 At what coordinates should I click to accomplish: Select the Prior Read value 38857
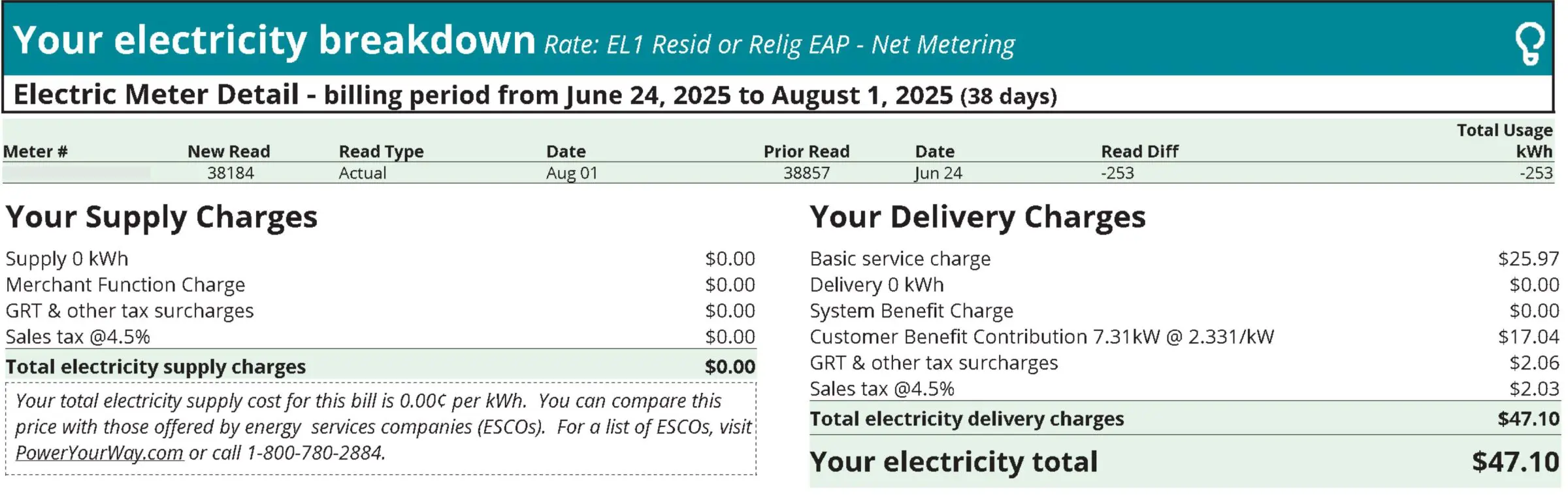point(806,173)
